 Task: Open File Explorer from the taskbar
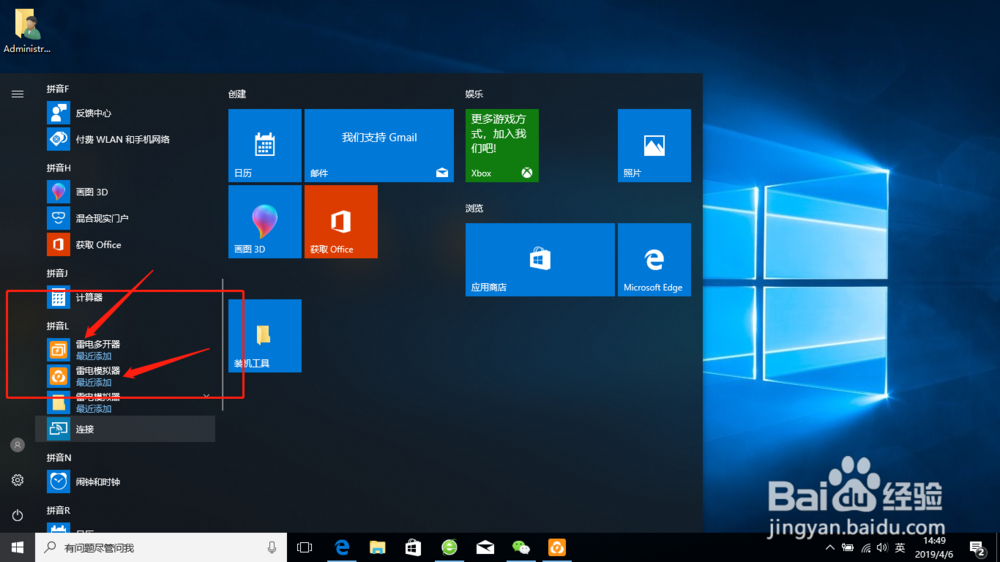pos(378,547)
